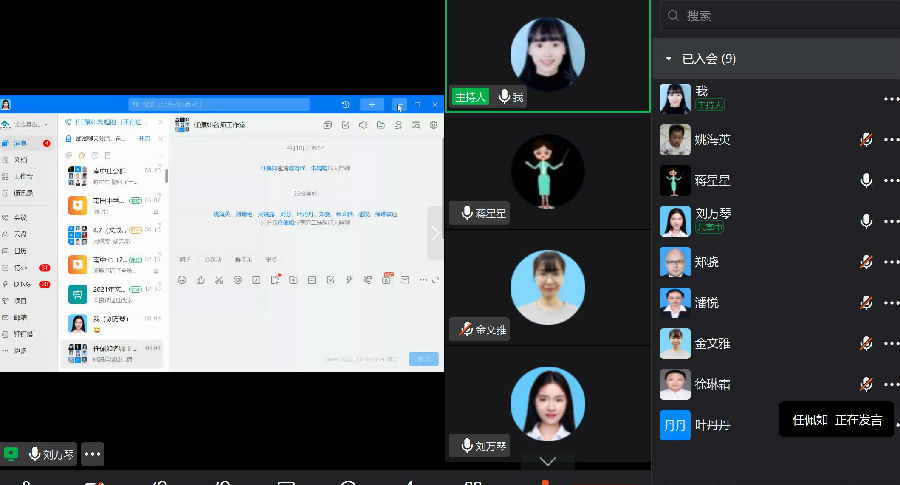Unmute participant 姚海英's microphone
This screenshot has width=900, height=485.
(866, 140)
